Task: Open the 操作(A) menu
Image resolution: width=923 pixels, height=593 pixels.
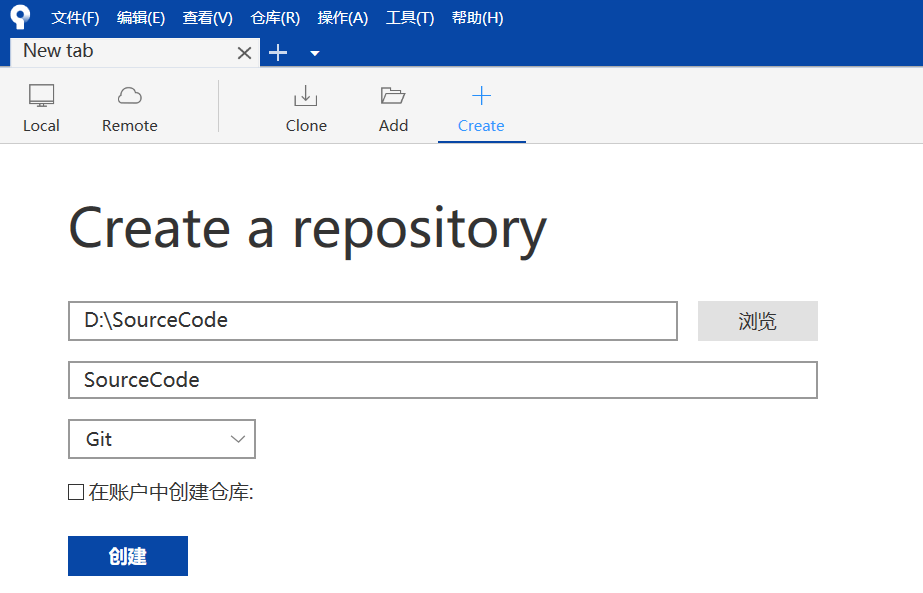Action: 342,17
